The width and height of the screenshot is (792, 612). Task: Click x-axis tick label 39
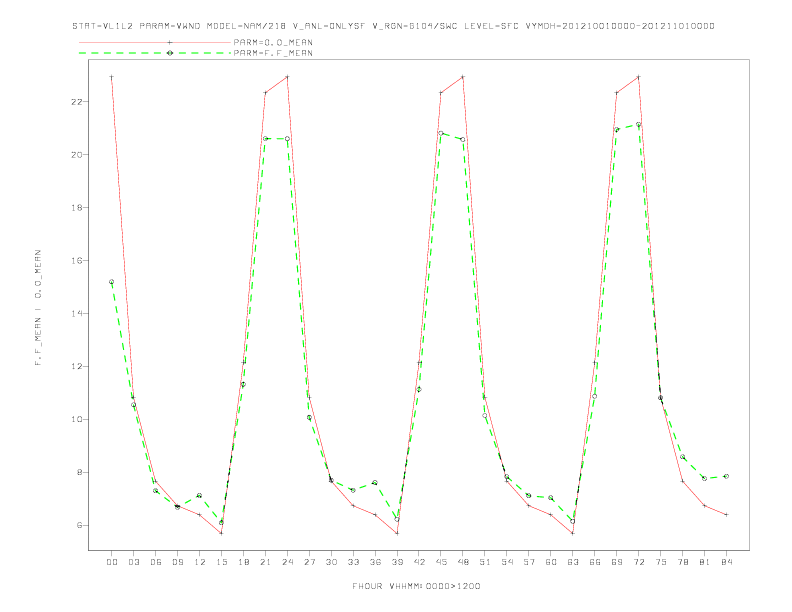[x=397, y=562]
